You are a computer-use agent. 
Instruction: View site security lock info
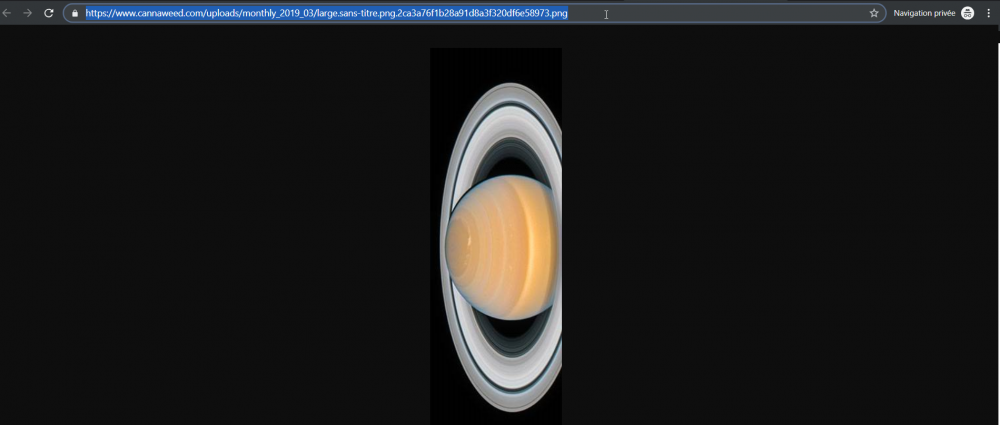(75, 13)
